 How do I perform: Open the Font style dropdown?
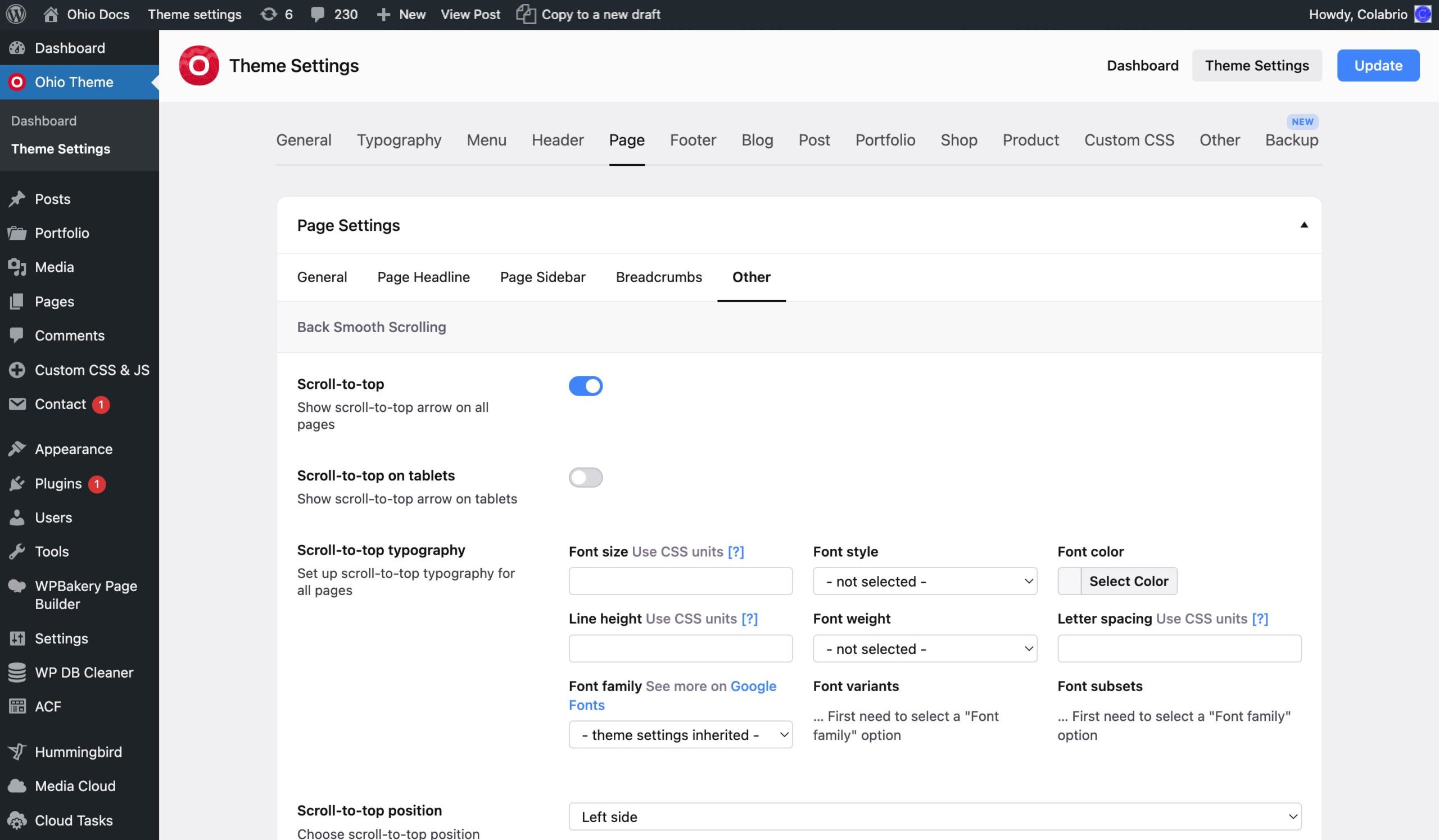click(x=925, y=581)
